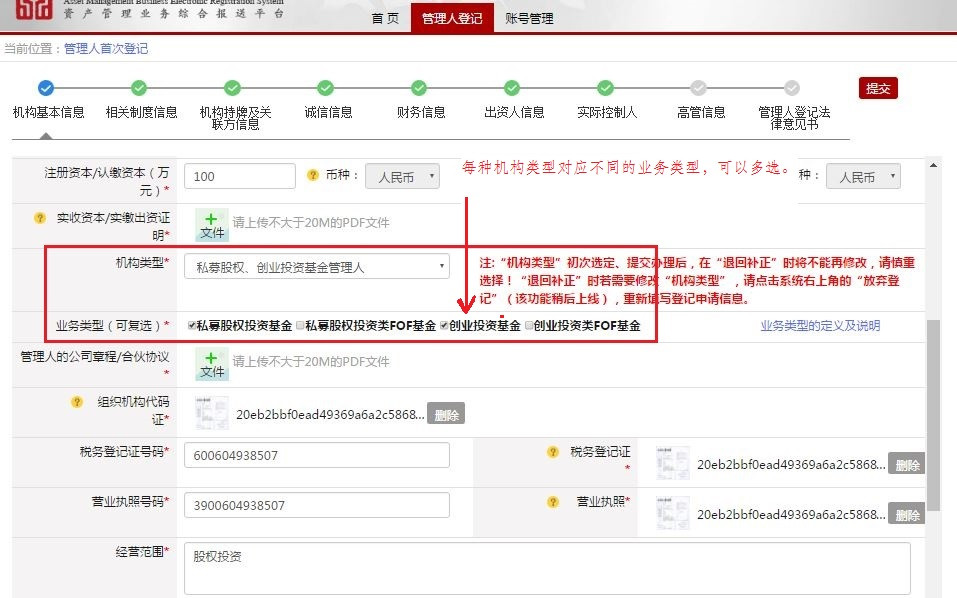Uncheck 私募股权投资基金 checkbox

tap(192, 326)
